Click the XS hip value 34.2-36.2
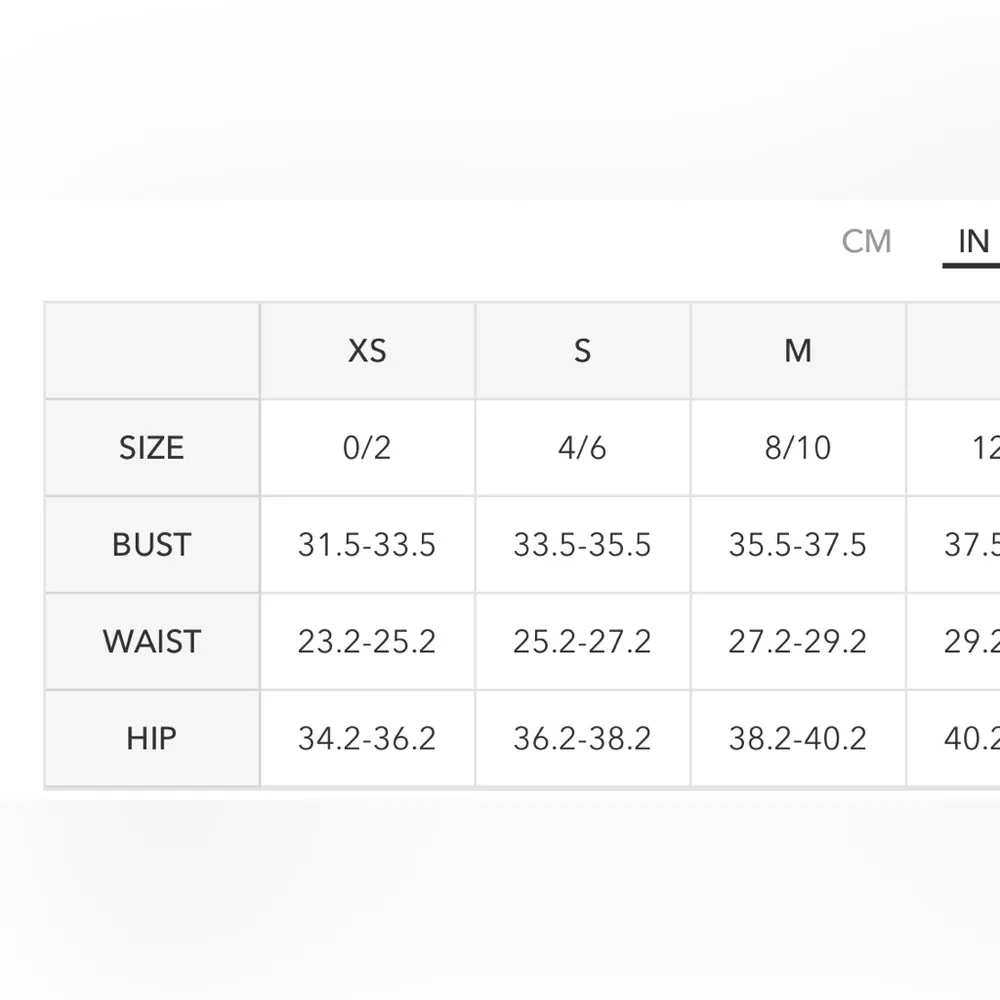Viewport: 1000px width, 1000px height. point(367,738)
